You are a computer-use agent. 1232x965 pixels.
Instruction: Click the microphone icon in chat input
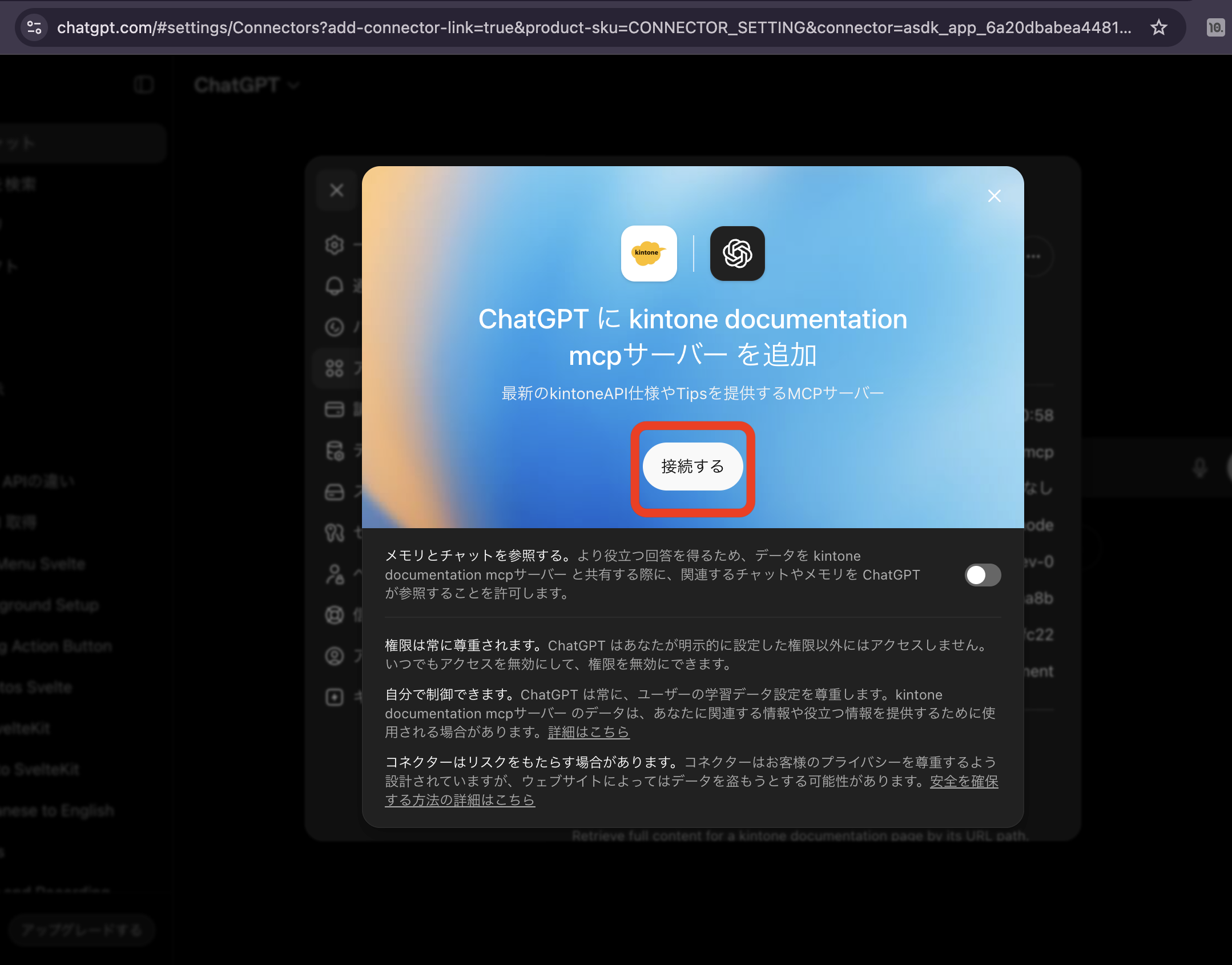pyautogui.click(x=1200, y=468)
